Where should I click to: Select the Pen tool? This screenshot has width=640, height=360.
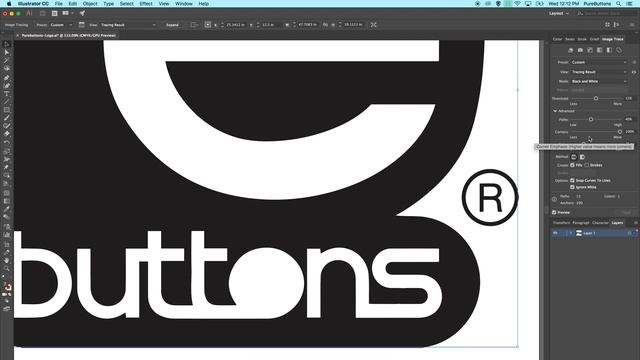[x=7, y=78]
